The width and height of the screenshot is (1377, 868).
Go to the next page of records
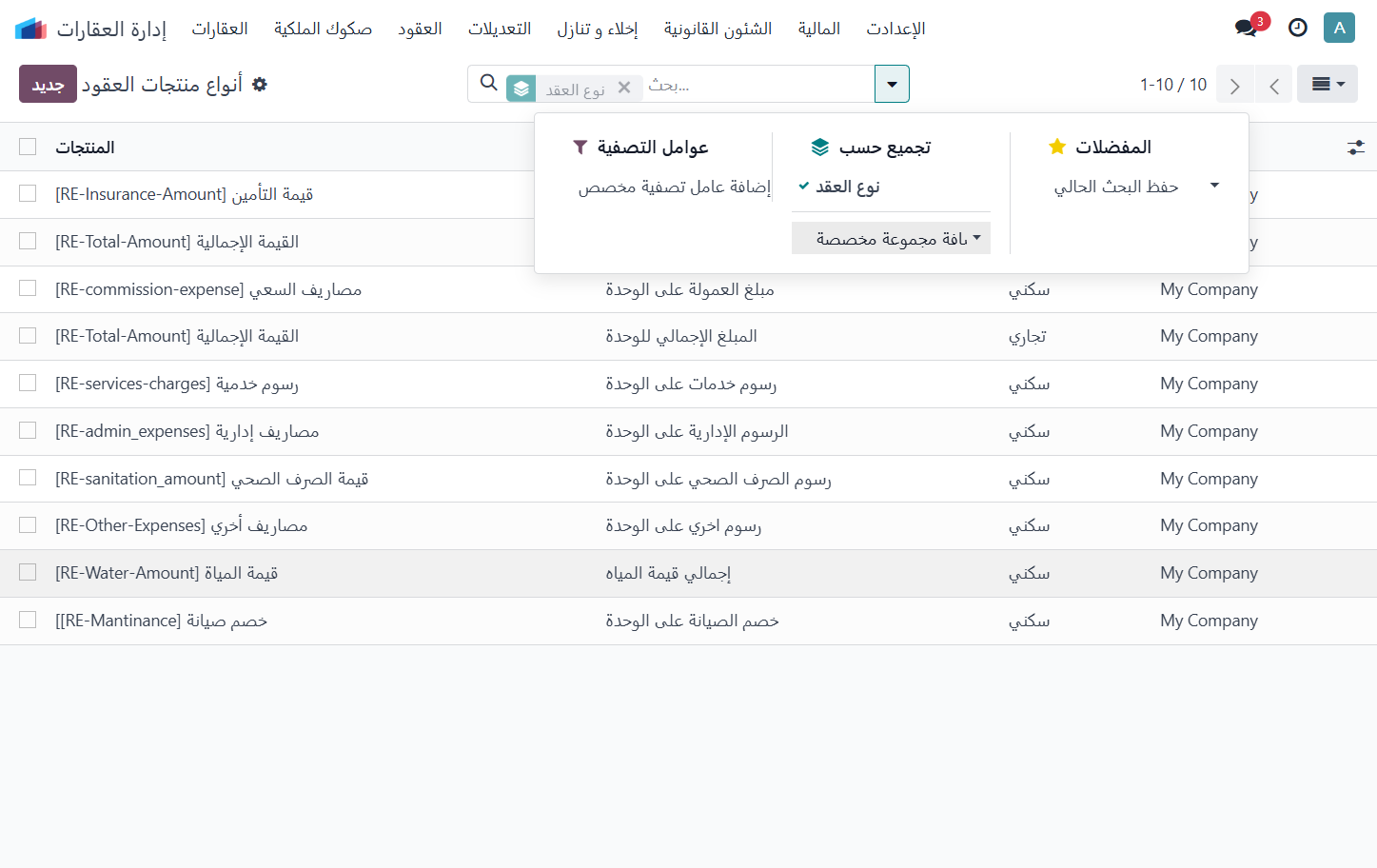pos(1235,85)
